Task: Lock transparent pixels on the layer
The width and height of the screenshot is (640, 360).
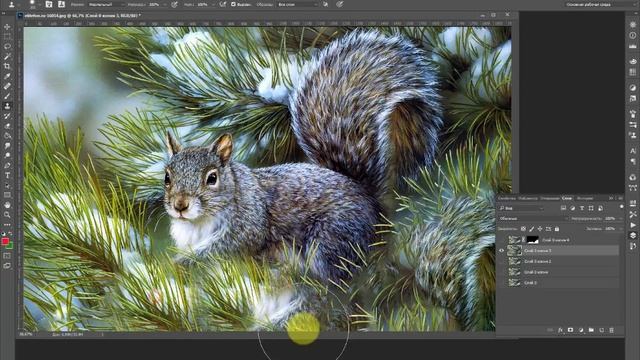Action: (x=523, y=229)
